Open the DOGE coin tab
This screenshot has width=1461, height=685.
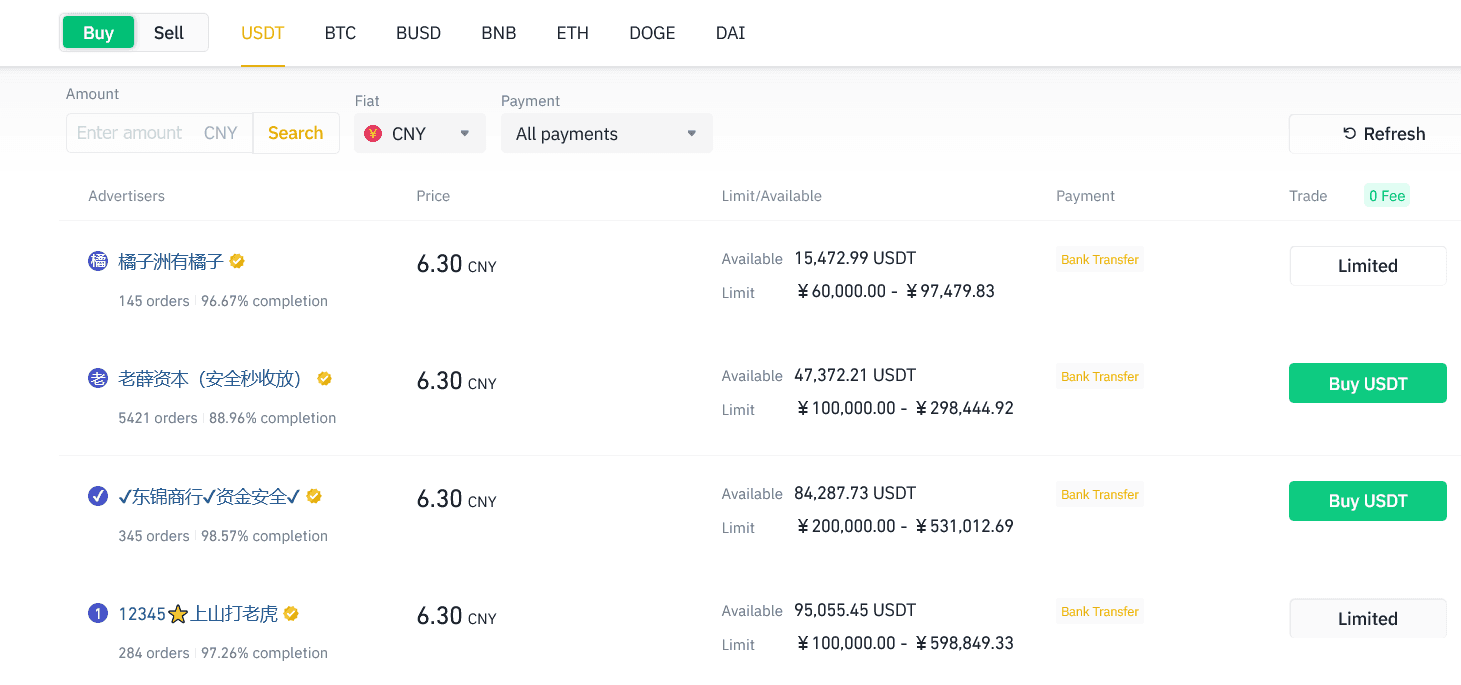coord(652,33)
